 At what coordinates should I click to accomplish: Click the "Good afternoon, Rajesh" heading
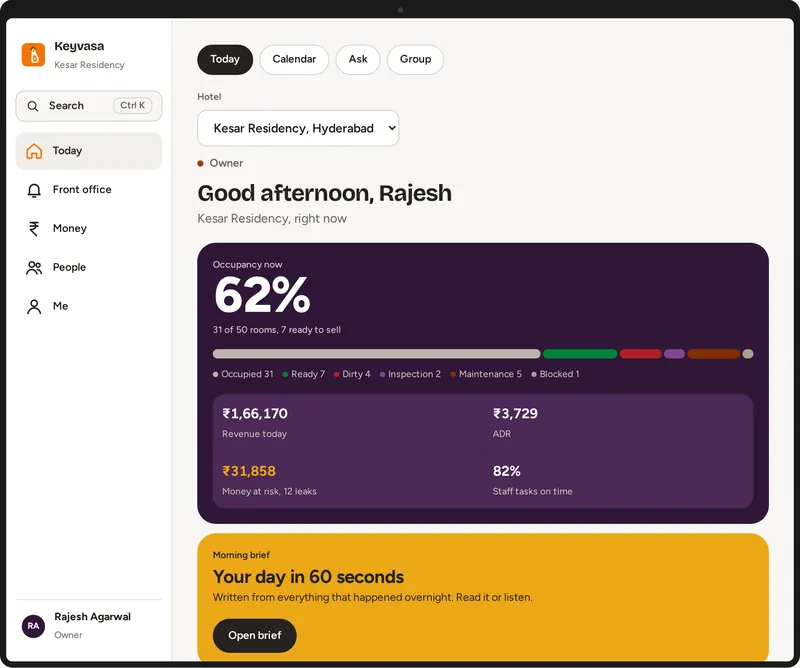[x=324, y=193]
